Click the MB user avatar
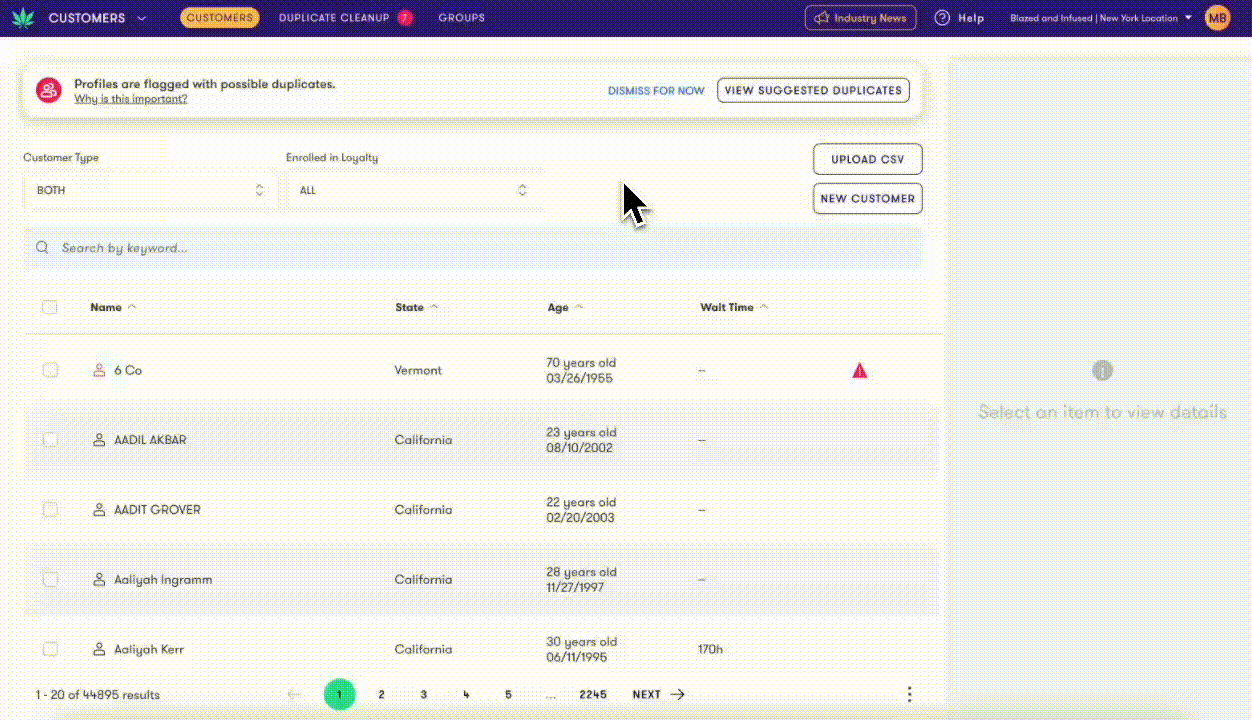The height and width of the screenshot is (720, 1252). (x=1217, y=18)
